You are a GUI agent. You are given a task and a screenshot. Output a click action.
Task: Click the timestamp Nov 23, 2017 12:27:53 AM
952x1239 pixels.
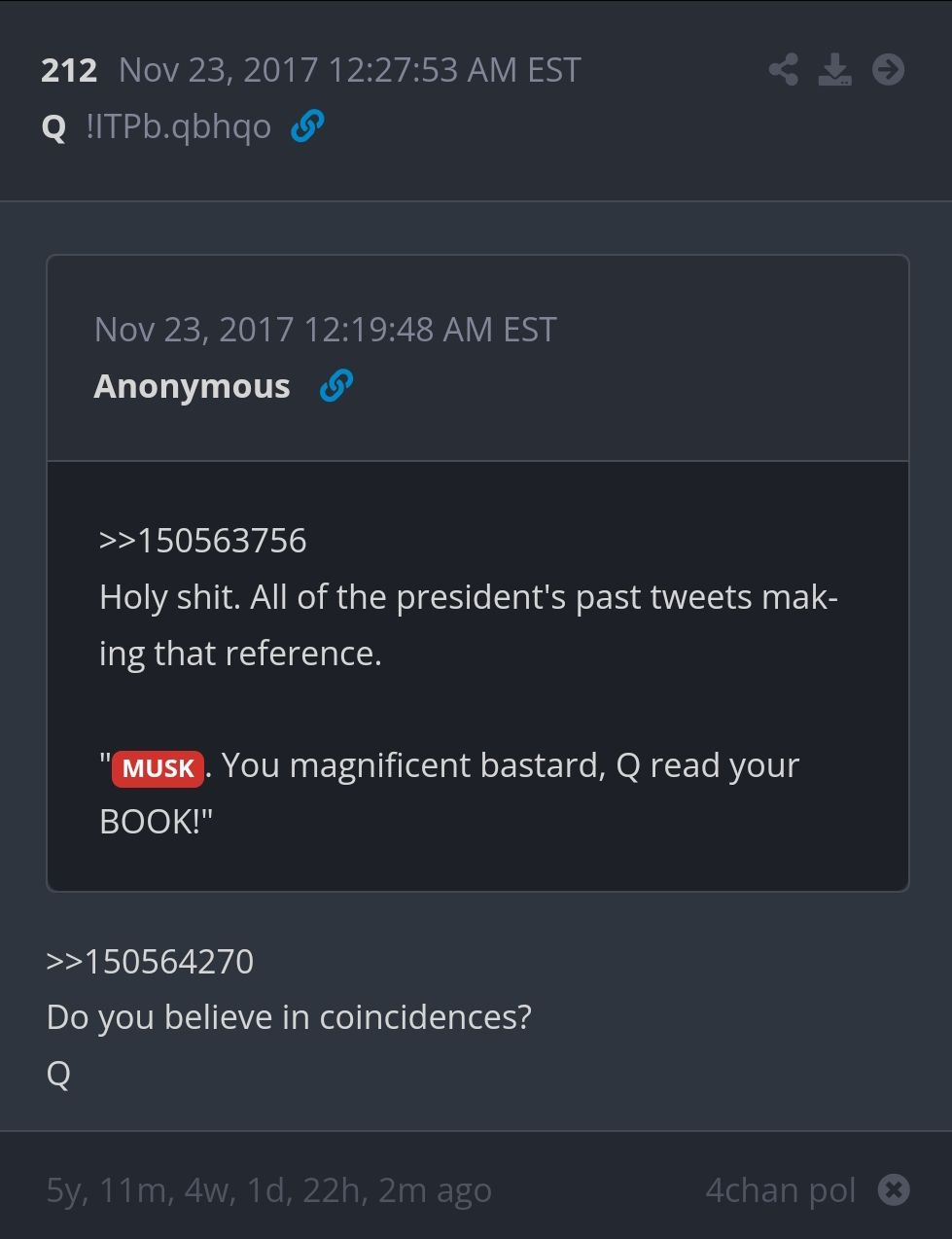pos(349,71)
